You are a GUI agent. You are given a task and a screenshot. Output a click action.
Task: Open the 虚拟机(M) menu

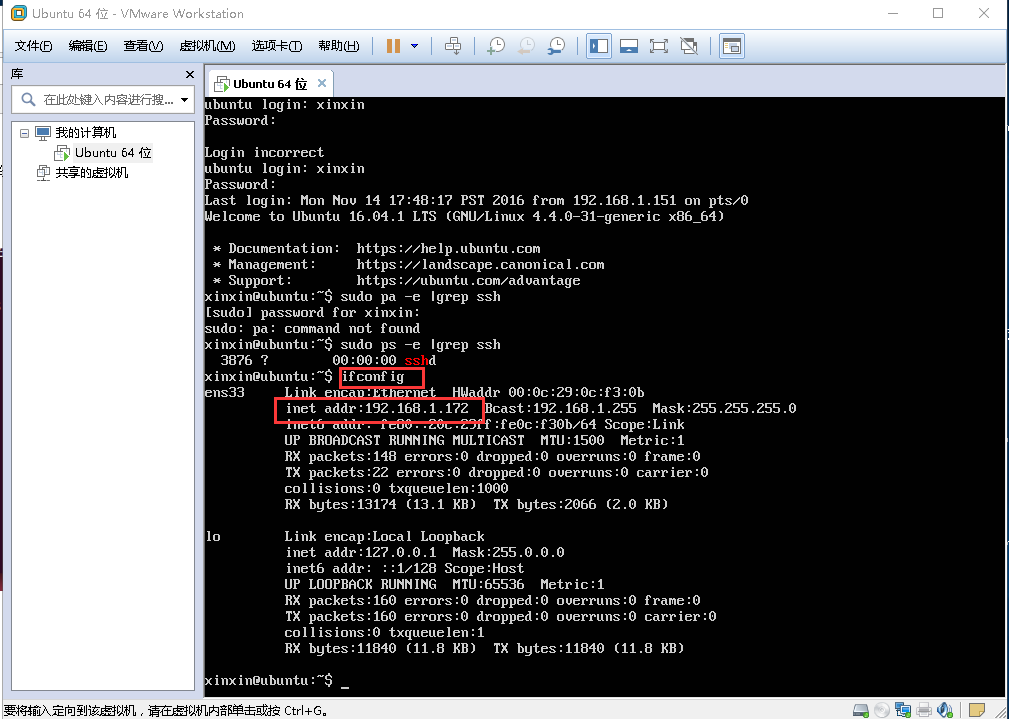[207, 46]
